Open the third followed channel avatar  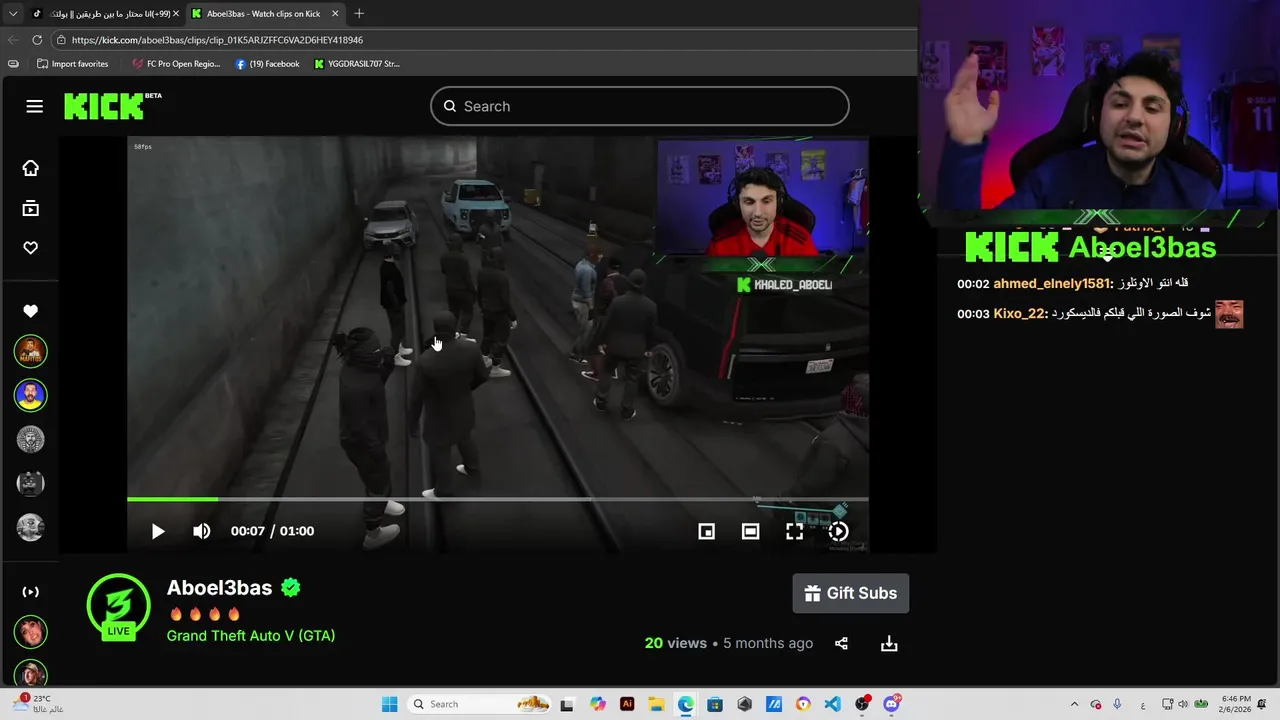[x=31, y=439]
